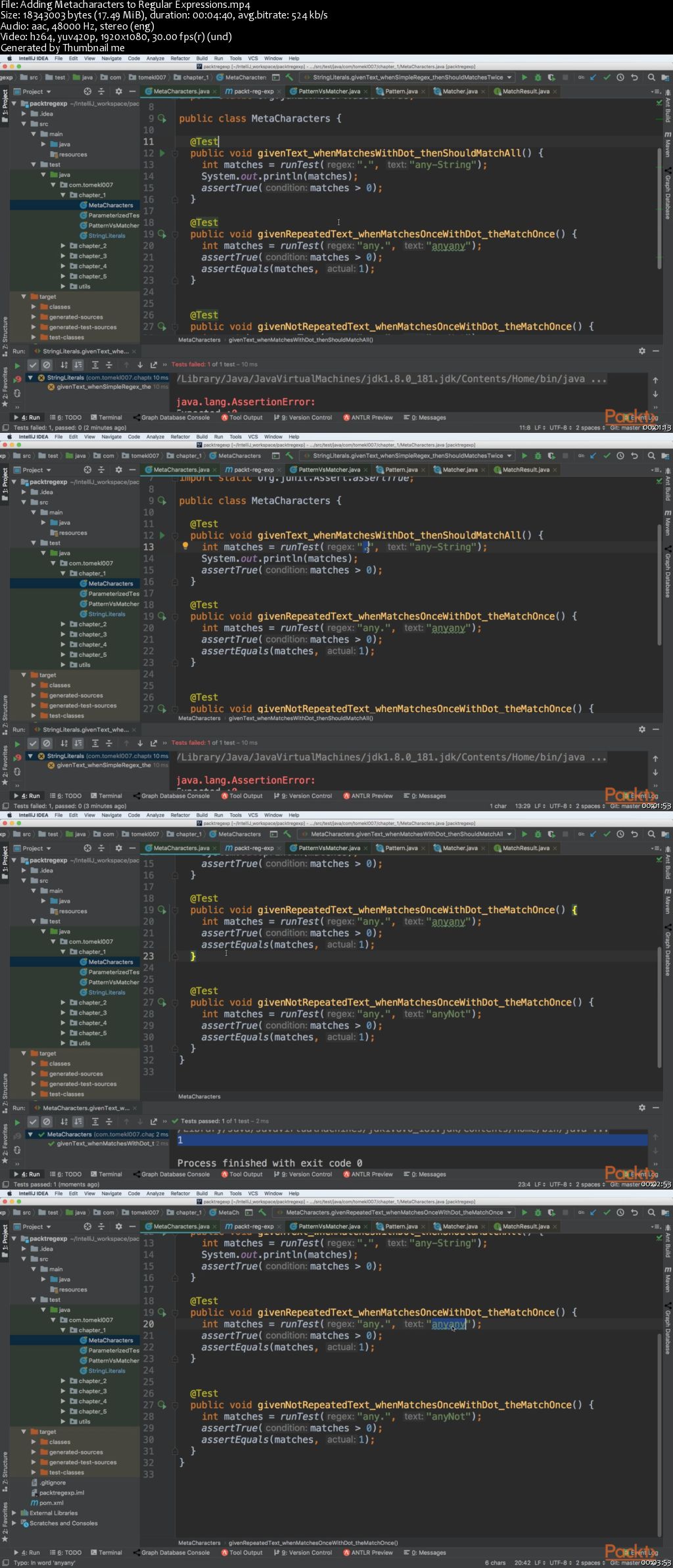The height and width of the screenshot is (1568, 673).
Task: Click the expand-all icon in the 00:02:53 Run panel toolbar
Action: 95,1121
